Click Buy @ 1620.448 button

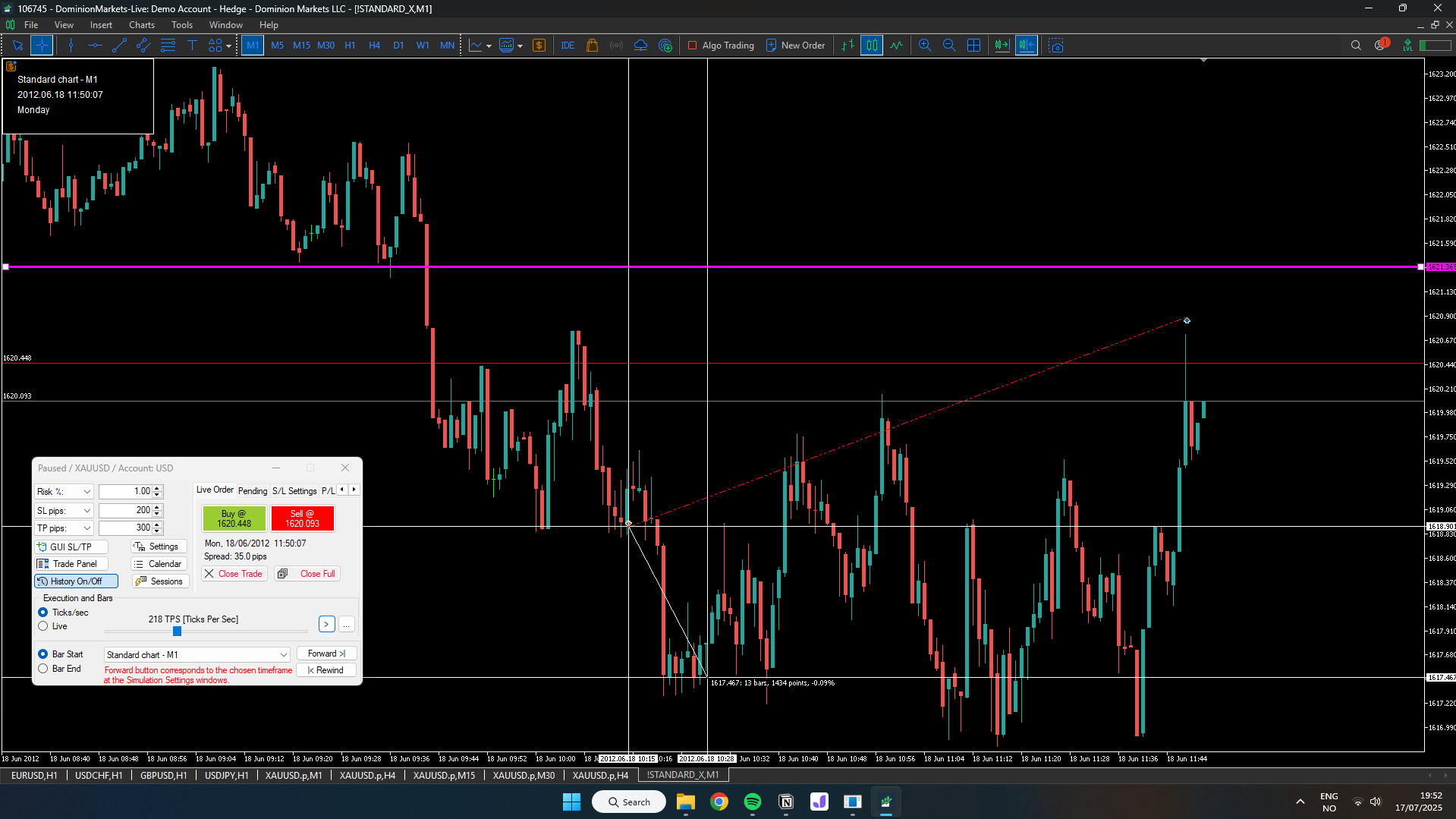[234, 518]
